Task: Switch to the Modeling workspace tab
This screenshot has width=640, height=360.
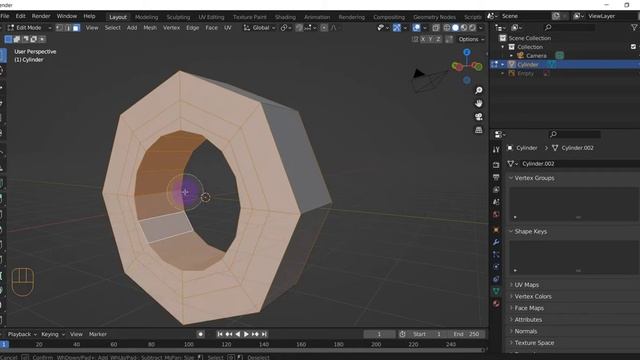Action: click(x=146, y=17)
